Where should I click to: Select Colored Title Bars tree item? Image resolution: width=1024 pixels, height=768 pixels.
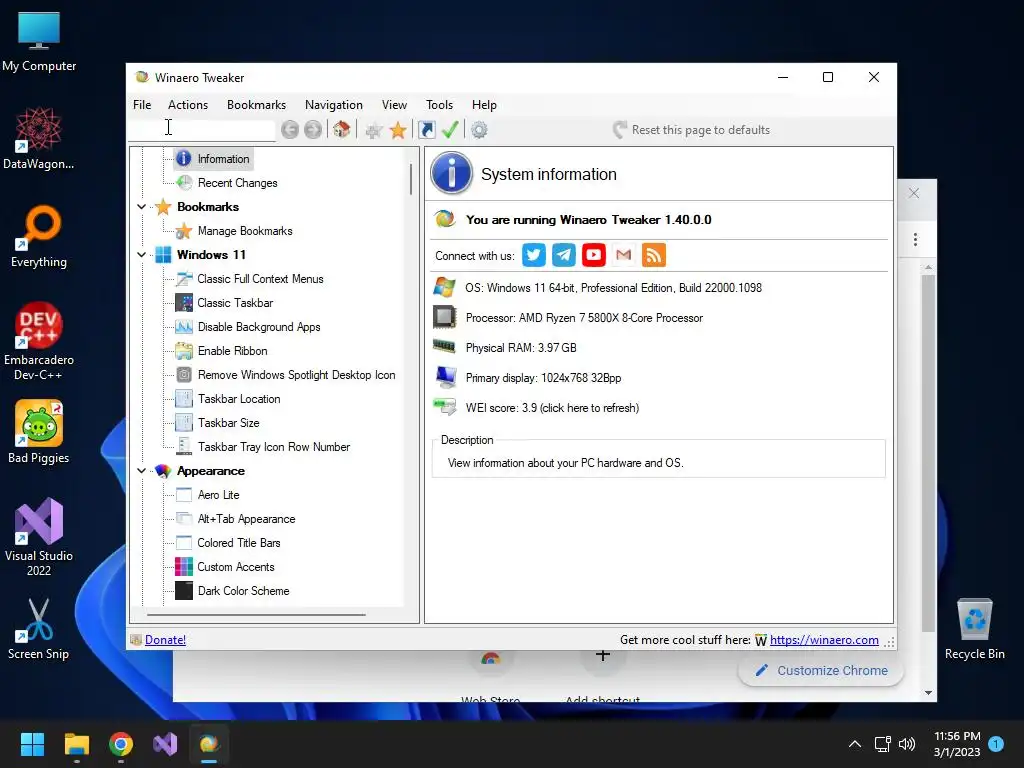(238, 543)
